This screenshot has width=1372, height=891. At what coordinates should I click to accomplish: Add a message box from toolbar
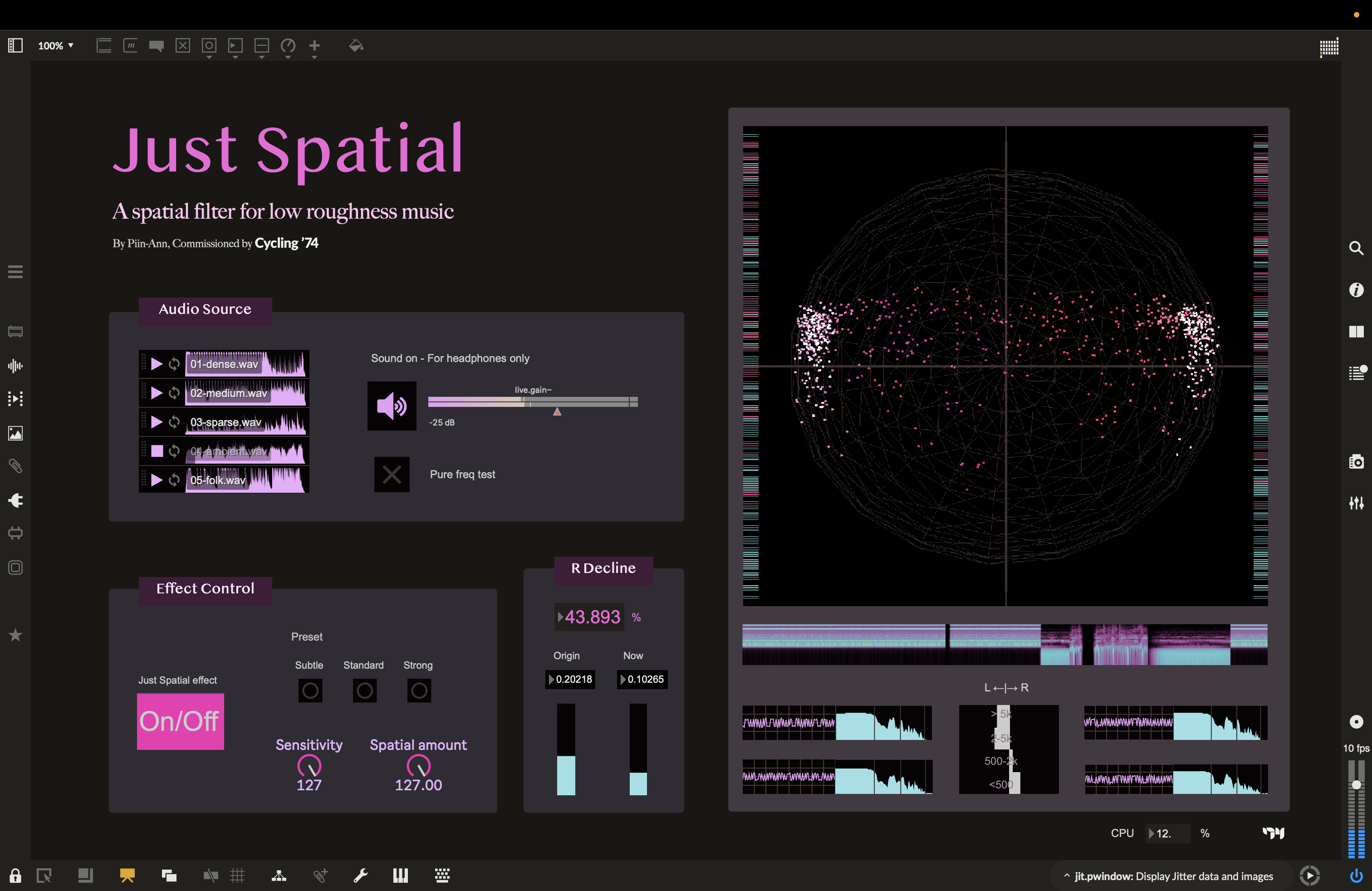pos(130,45)
